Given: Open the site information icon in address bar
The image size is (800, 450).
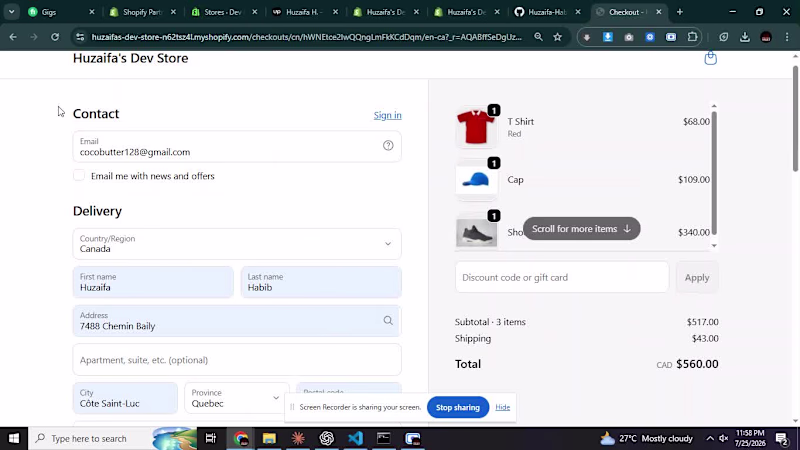Looking at the screenshot, I should point(80,37).
